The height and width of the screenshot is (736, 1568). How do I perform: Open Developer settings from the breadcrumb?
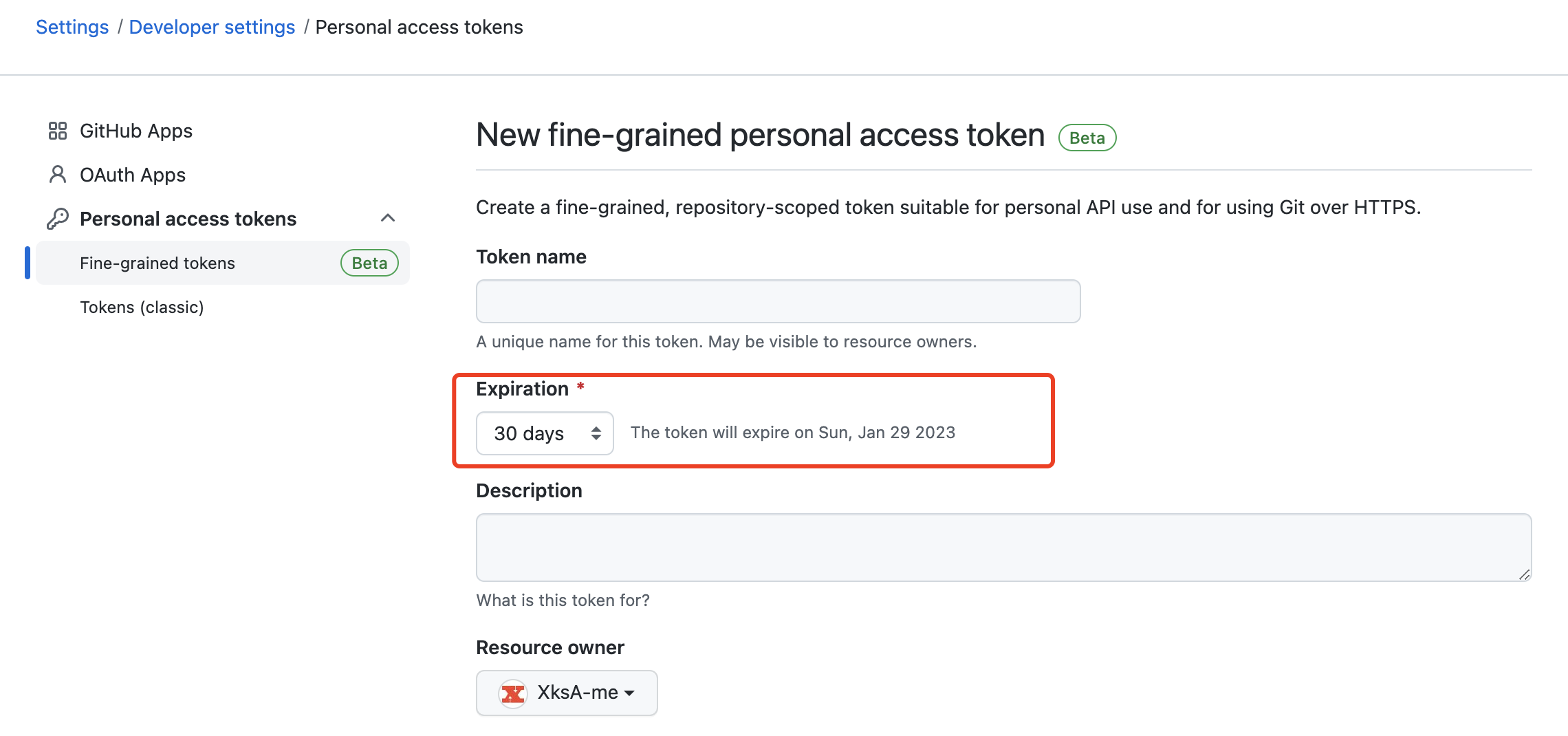[212, 27]
